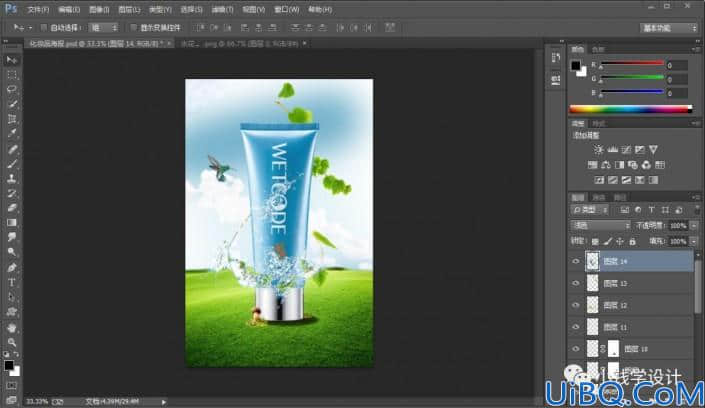Click the layer 10 mask thumbnail
The image size is (705, 408).
pyautogui.click(x=613, y=349)
